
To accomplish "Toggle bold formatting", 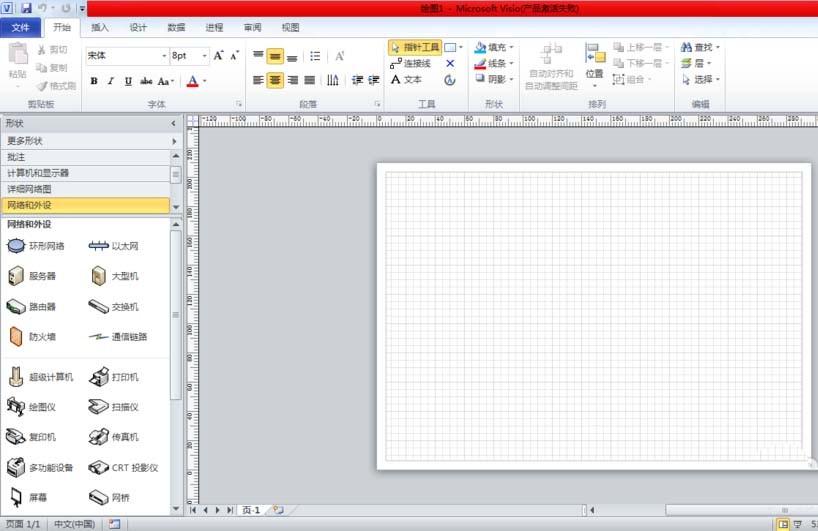I will pyautogui.click(x=93, y=81).
